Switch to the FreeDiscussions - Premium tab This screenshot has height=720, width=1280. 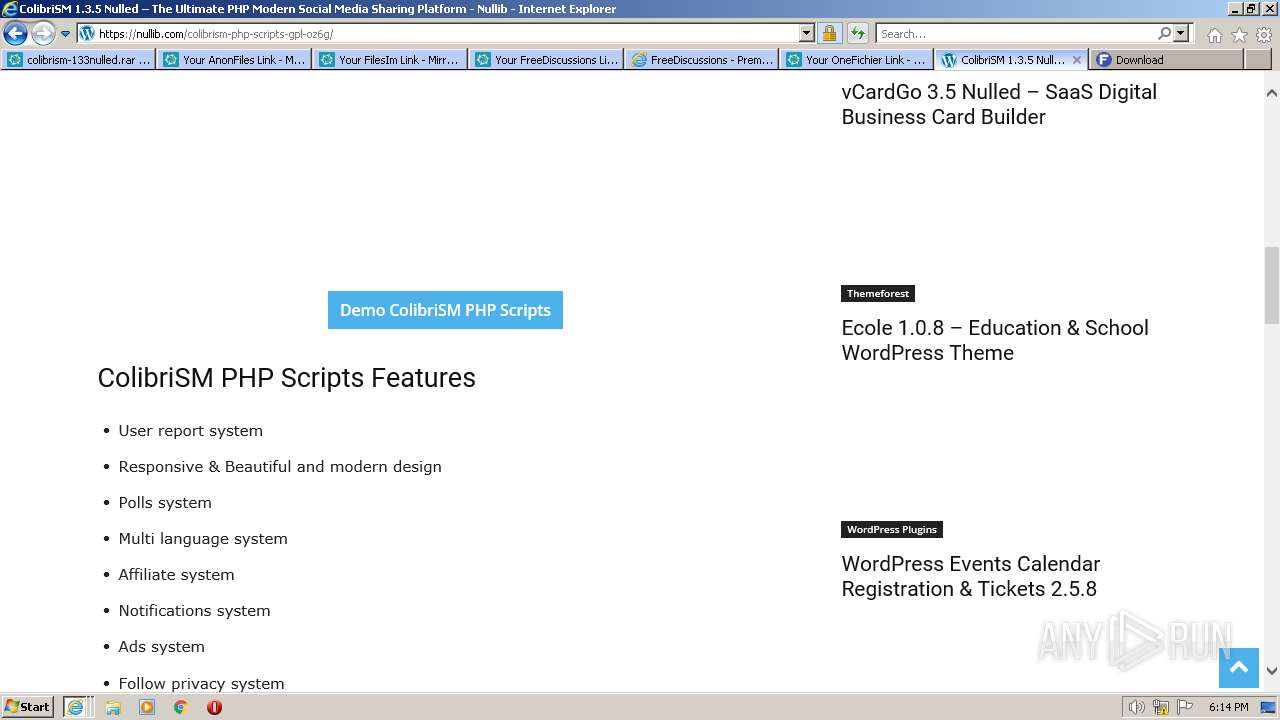(x=702, y=60)
